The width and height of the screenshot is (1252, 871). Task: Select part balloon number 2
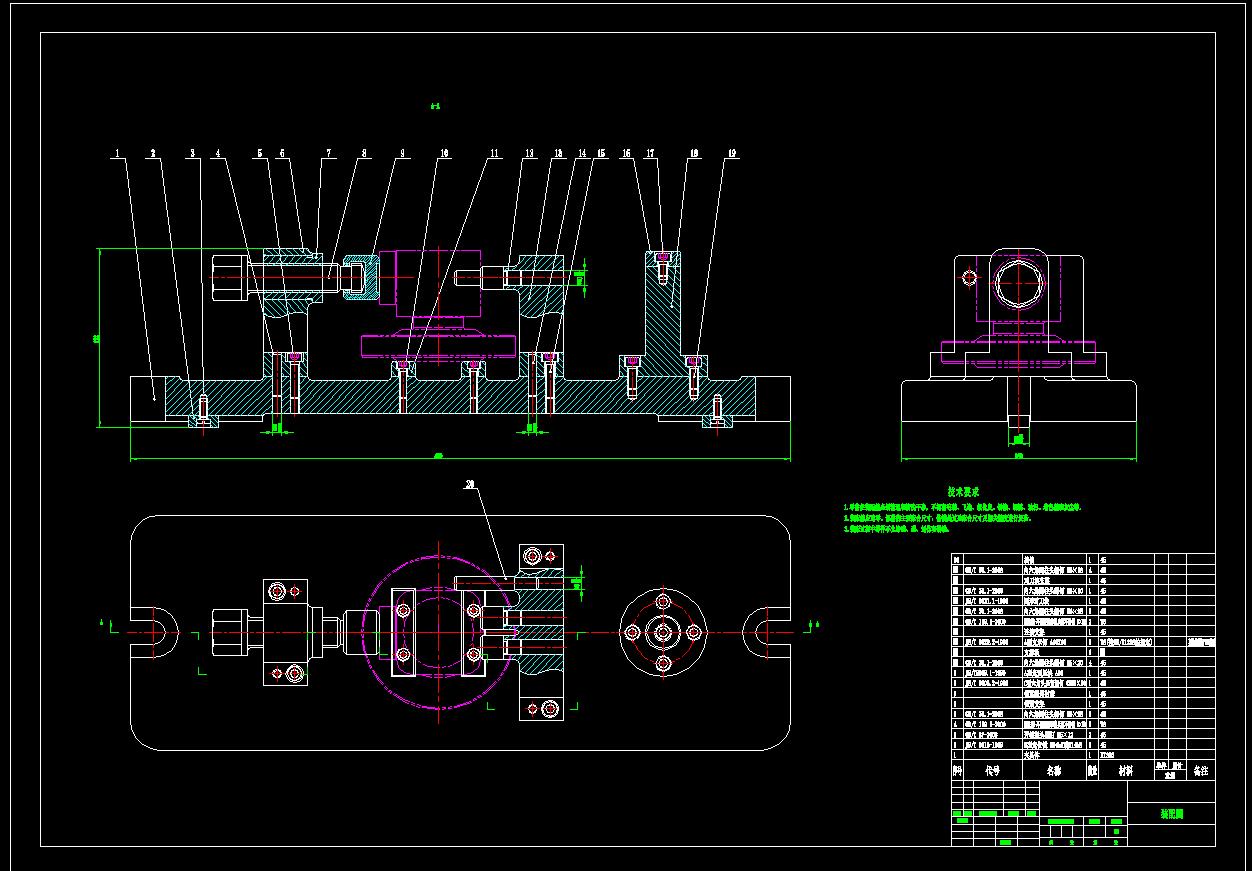pos(152,154)
